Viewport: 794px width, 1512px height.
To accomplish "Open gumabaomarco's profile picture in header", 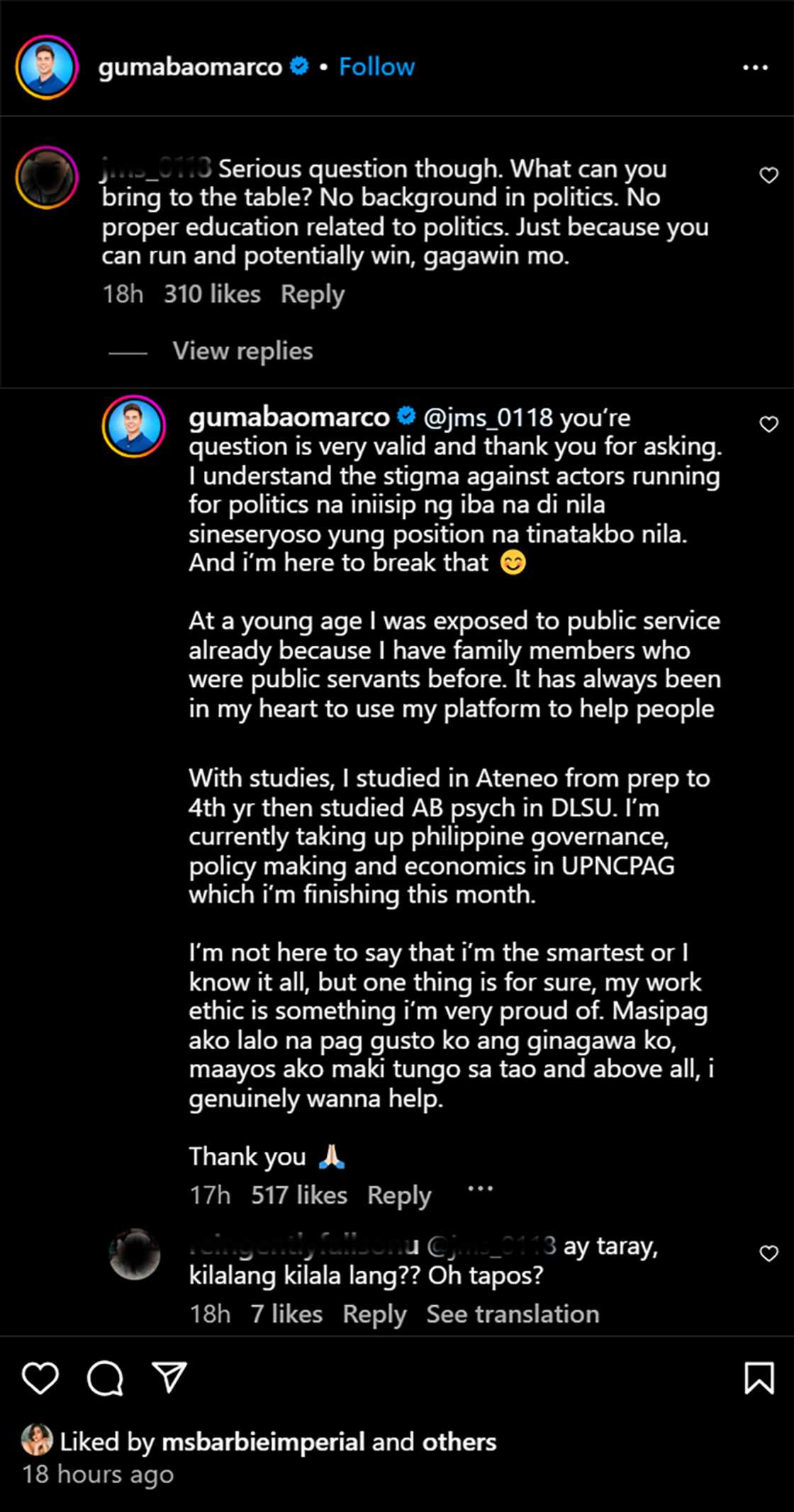I will (x=47, y=67).
